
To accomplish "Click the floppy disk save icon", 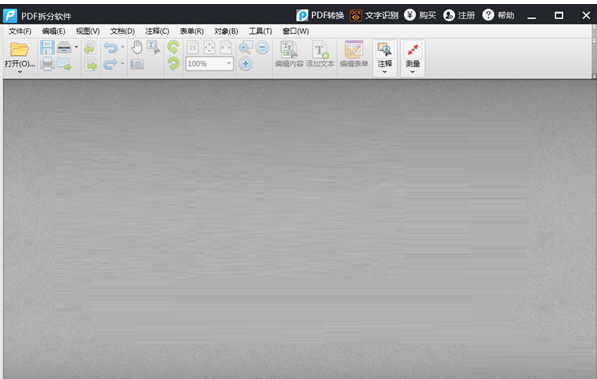I will pos(47,48).
